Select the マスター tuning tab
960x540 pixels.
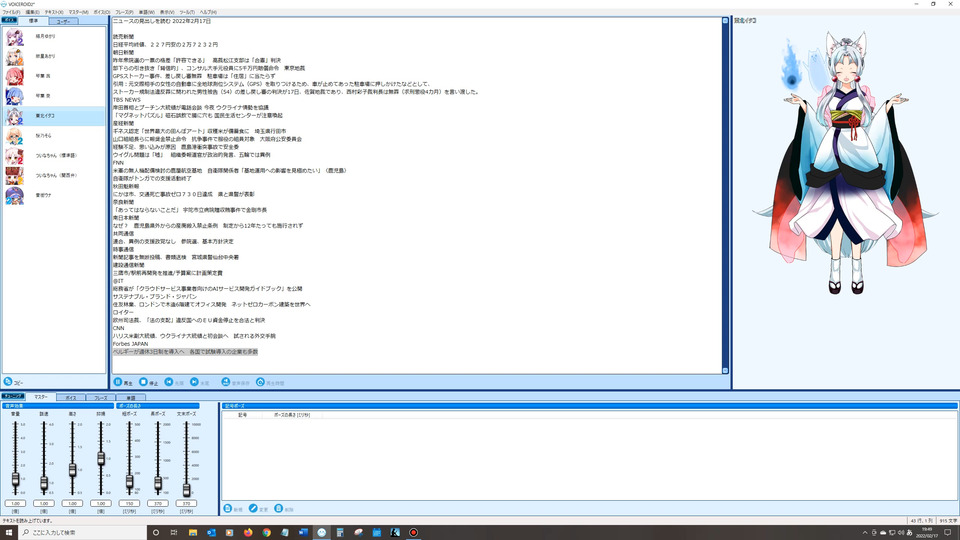pos(40,397)
